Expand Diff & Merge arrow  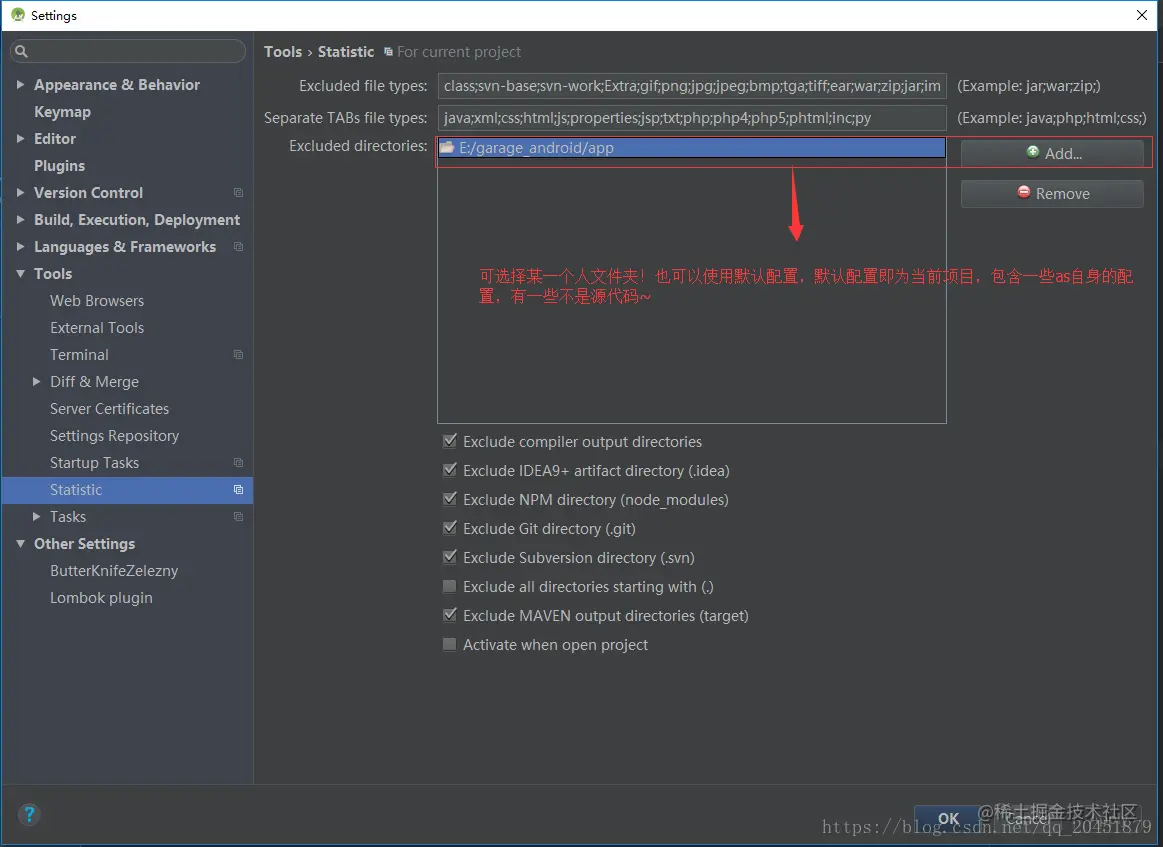[36, 382]
